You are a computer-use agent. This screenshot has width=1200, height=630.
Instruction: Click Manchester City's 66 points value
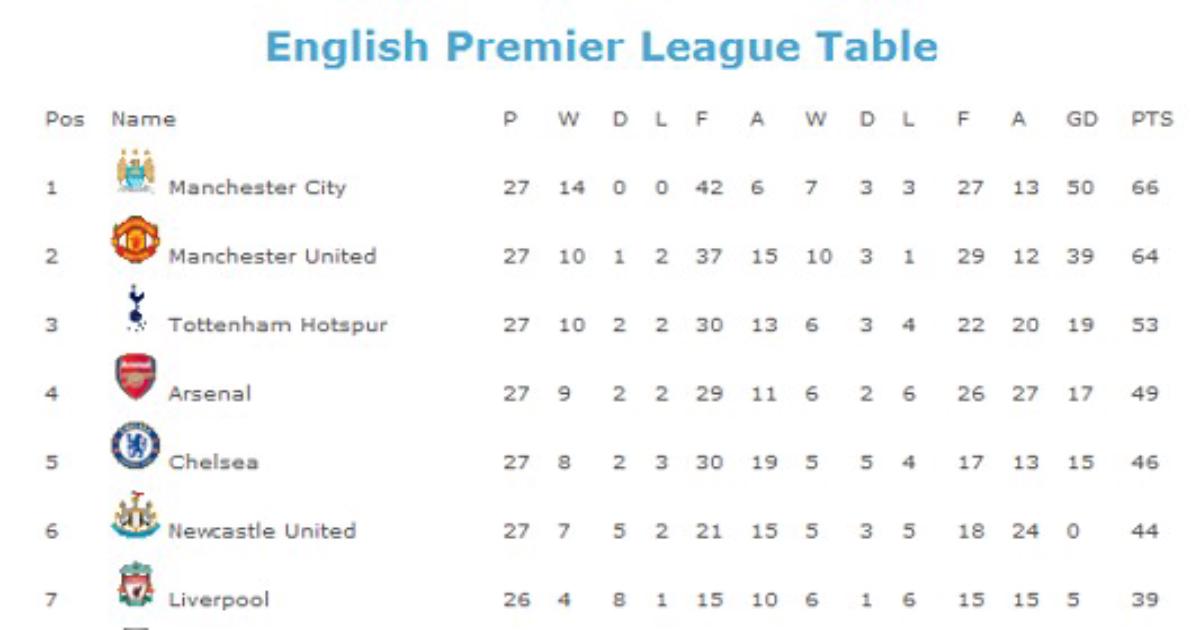pos(1145,188)
